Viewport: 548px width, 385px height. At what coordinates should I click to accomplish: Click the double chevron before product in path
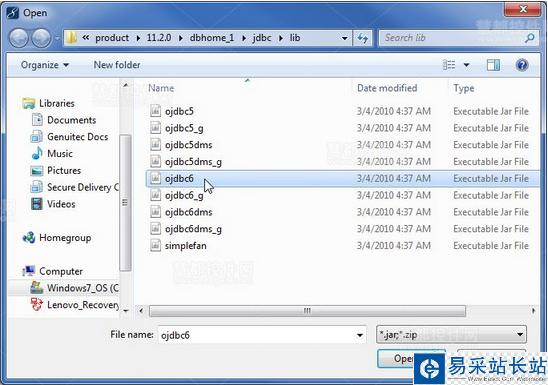(x=86, y=38)
